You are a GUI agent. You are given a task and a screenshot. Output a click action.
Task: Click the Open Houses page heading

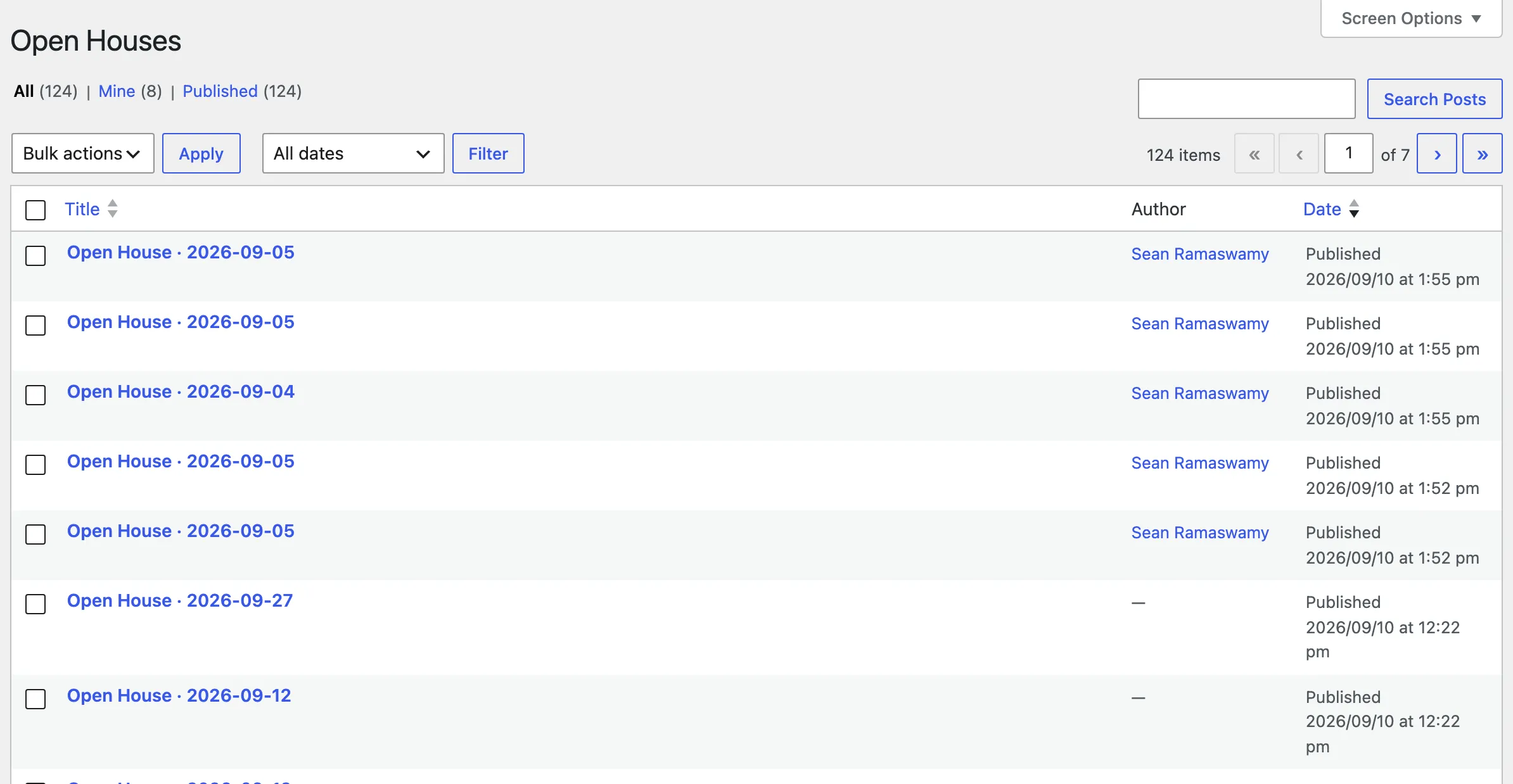click(x=96, y=41)
